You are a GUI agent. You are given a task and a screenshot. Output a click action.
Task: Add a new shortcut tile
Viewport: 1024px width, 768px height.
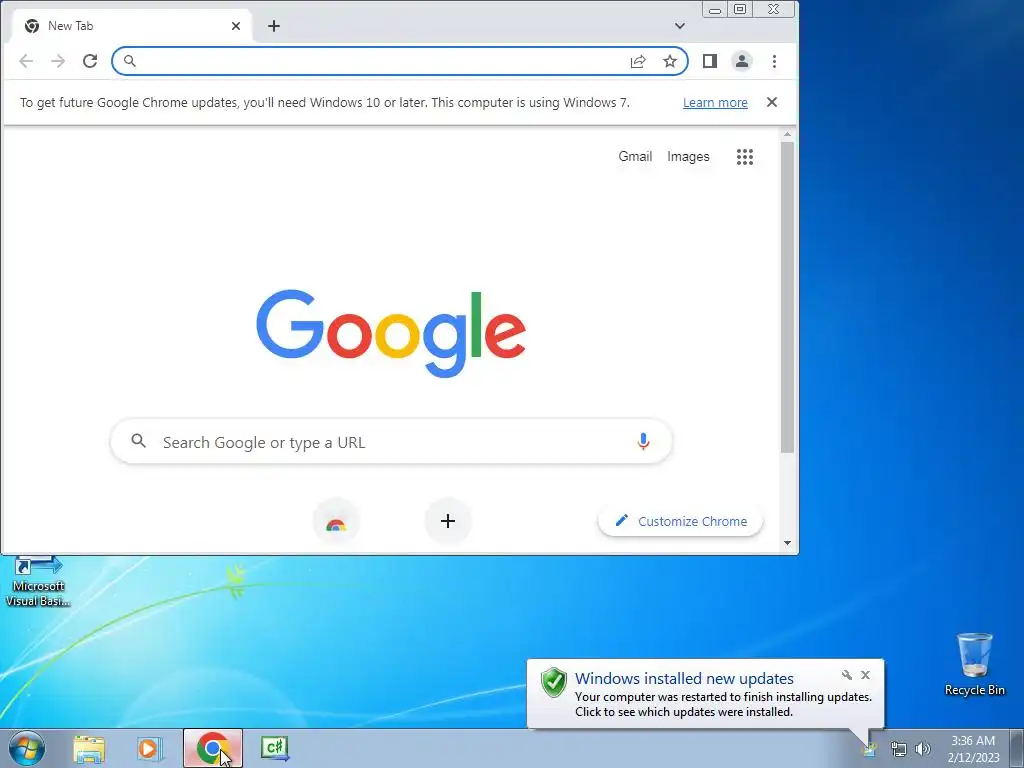[x=448, y=521]
